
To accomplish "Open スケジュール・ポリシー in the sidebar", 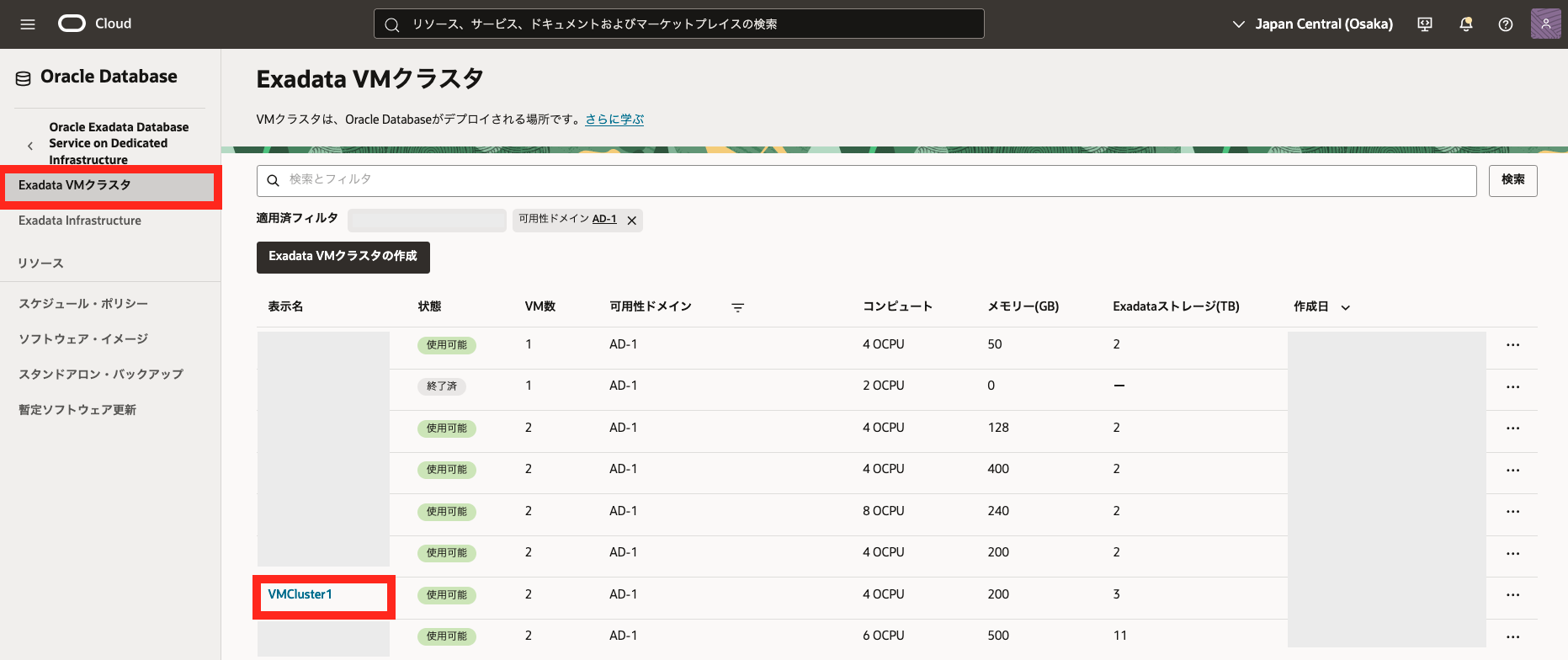I will pyautogui.click(x=83, y=304).
